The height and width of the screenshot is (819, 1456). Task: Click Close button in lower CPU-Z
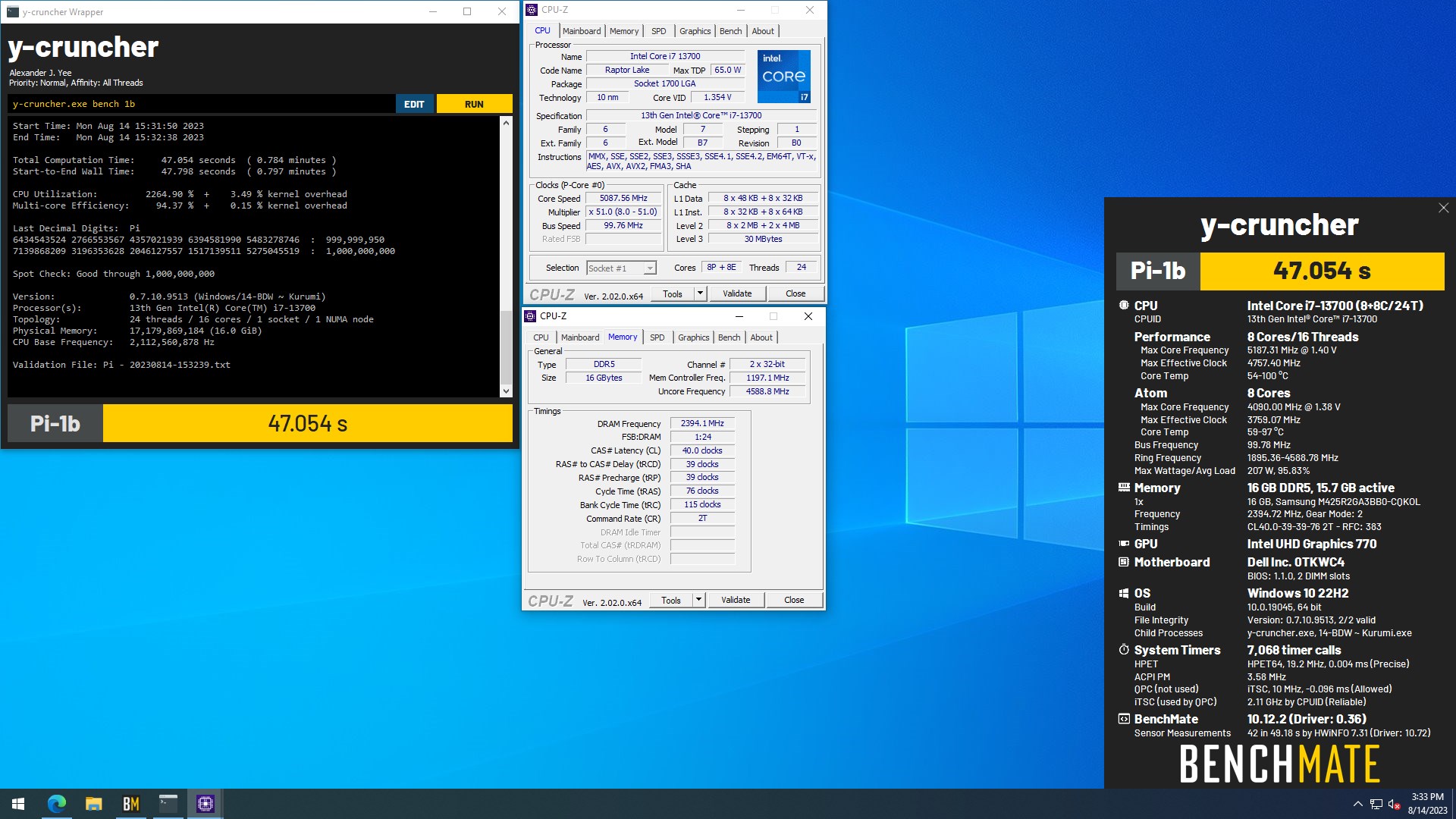coord(794,600)
